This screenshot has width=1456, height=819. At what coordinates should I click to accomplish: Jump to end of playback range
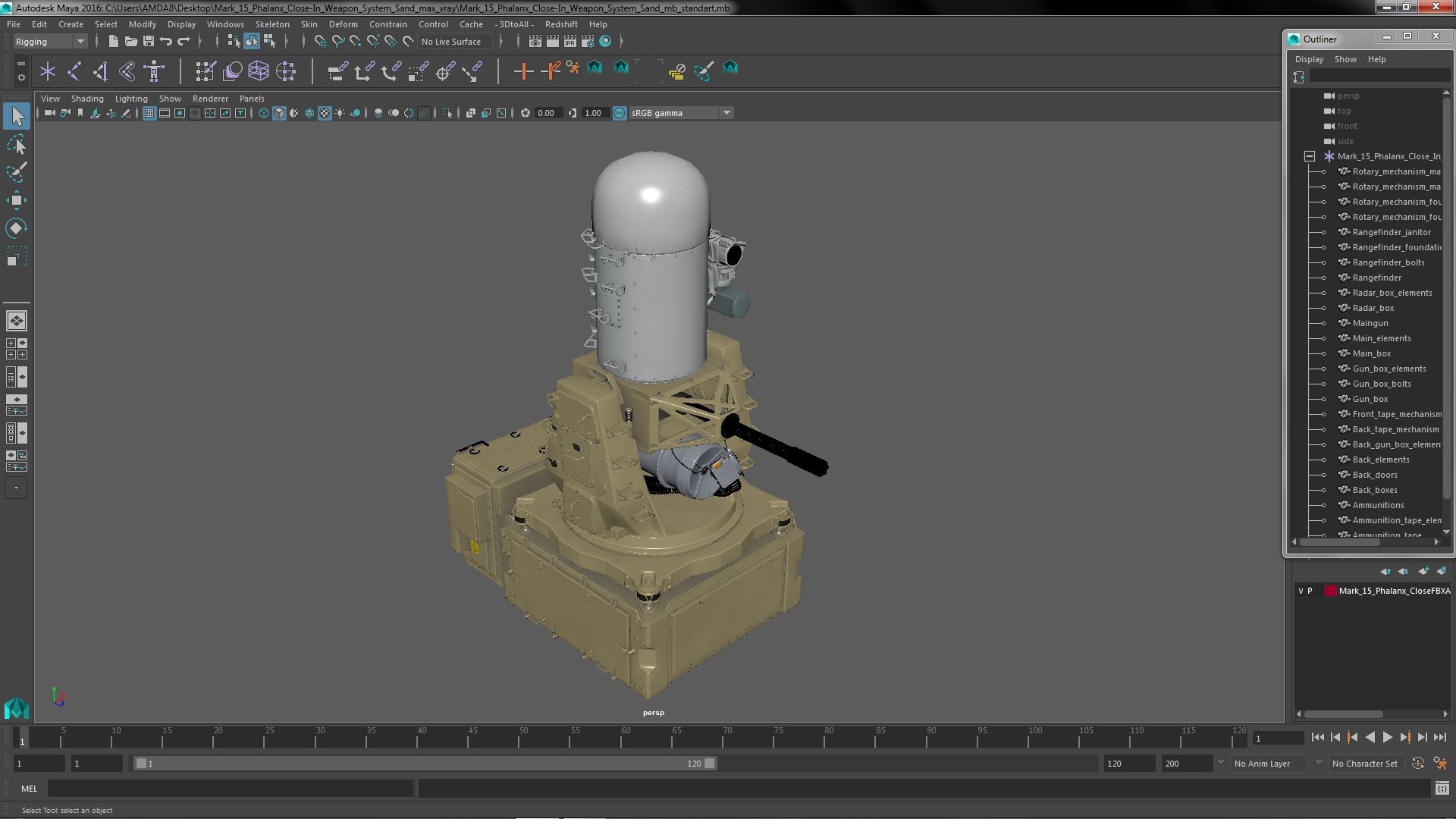1440,737
